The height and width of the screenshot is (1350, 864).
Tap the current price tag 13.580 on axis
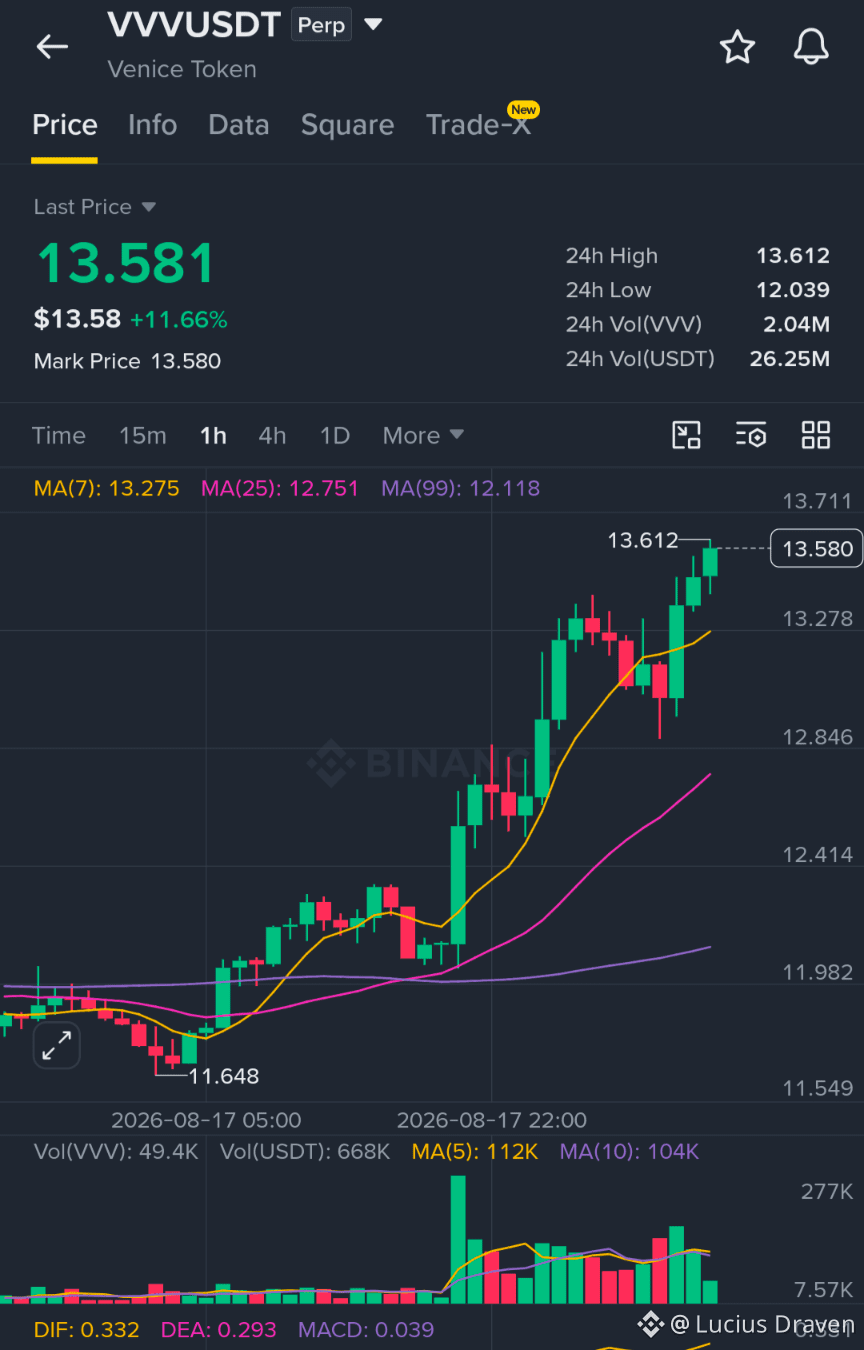pyautogui.click(x=816, y=548)
